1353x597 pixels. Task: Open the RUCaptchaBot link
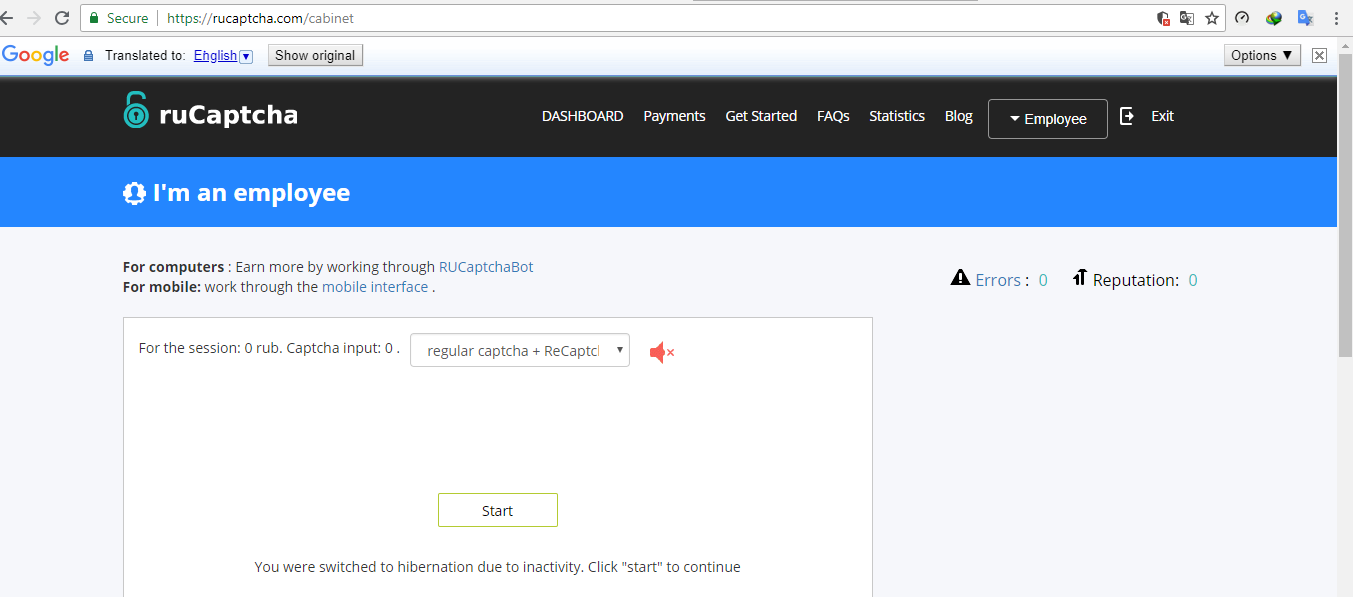[486, 267]
